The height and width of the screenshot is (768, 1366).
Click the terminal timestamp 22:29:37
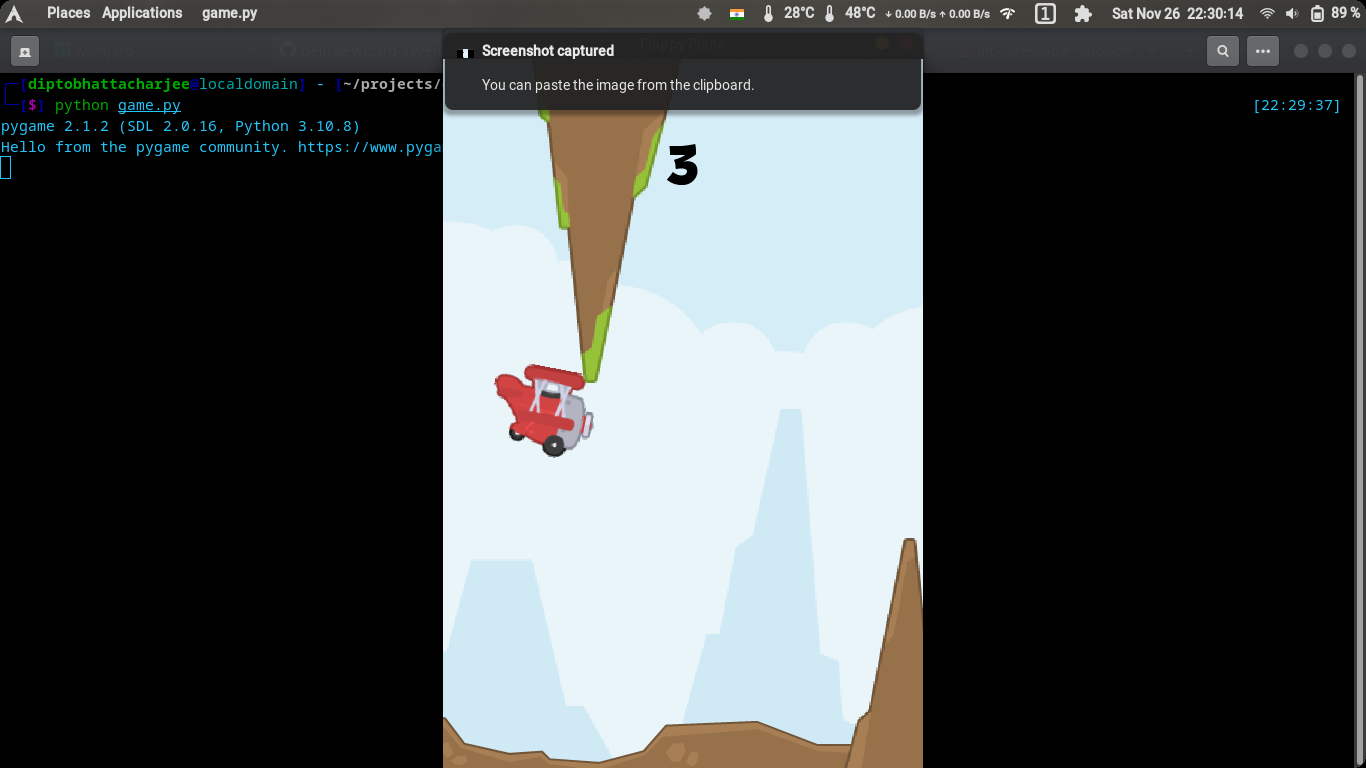1297,105
